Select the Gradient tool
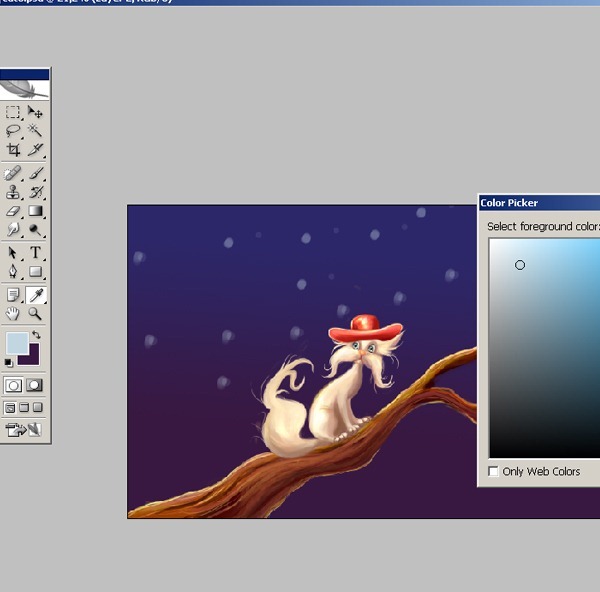Viewport: 600px width, 592px height. click(x=36, y=211)
